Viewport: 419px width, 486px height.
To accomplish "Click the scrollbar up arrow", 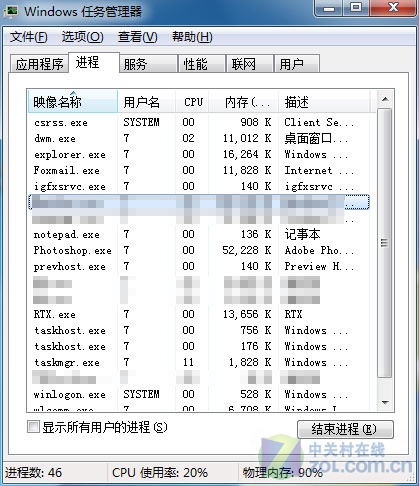I will point(385,99).
